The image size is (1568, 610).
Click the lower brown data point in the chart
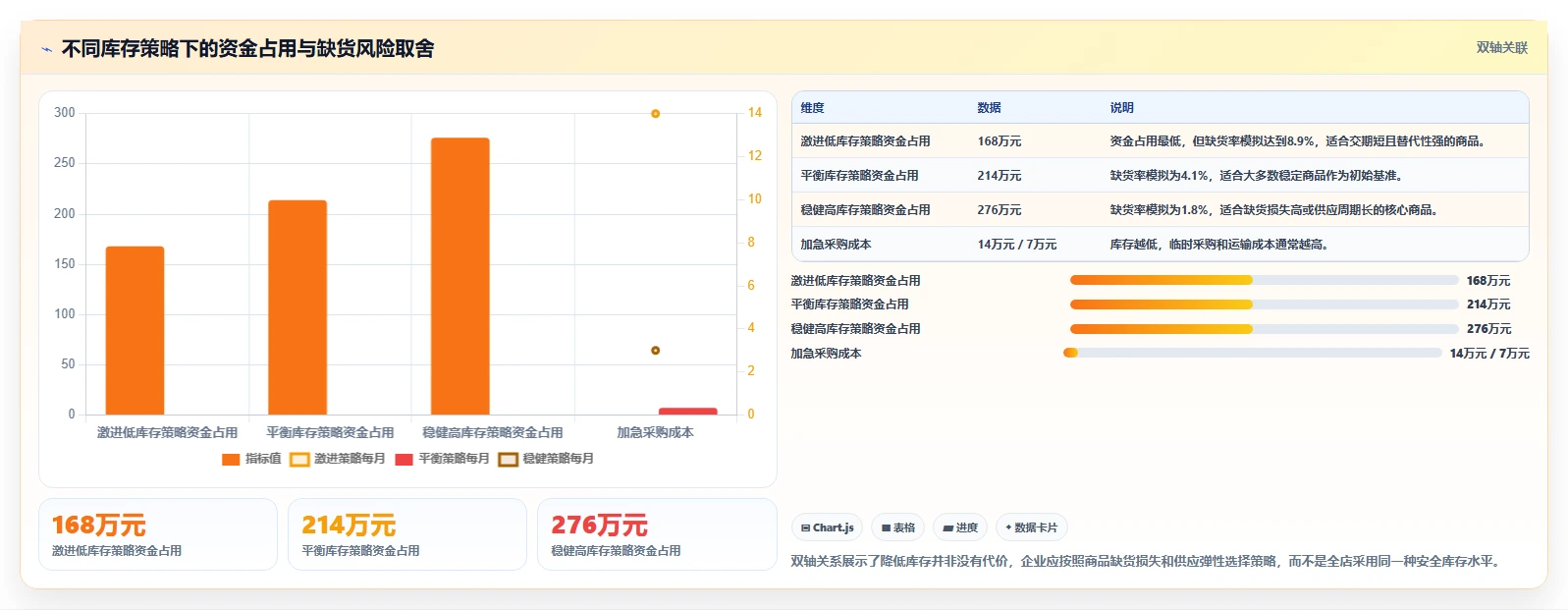click(x=655, y=351)
